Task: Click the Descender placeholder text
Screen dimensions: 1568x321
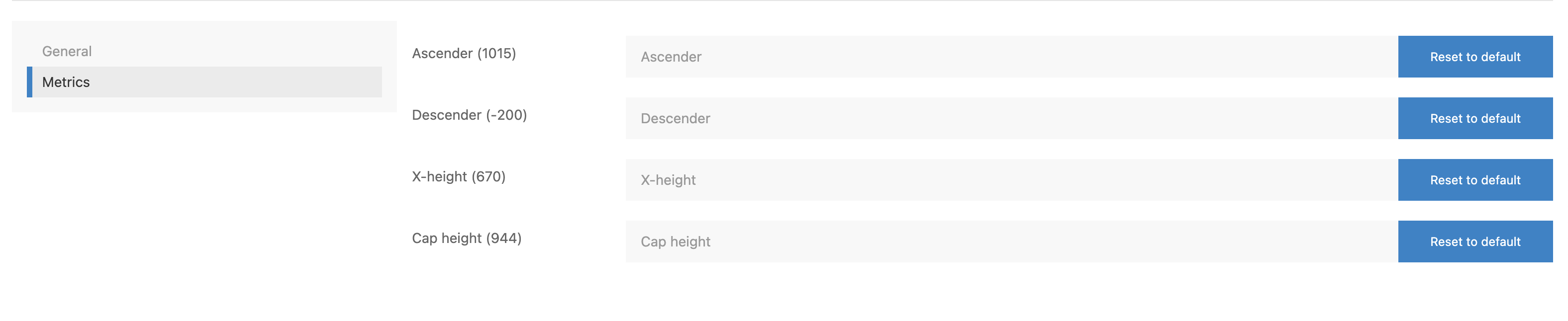Action: pyautogui.click(x=675, y=119)
